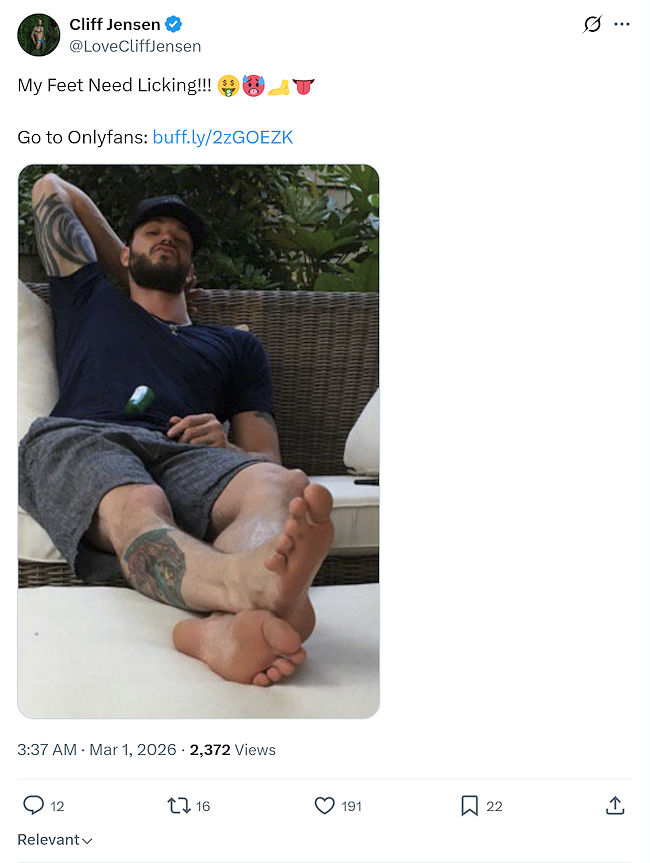
Task: Click the Grok slashed-circle icon
Action: tap(592, 24)
